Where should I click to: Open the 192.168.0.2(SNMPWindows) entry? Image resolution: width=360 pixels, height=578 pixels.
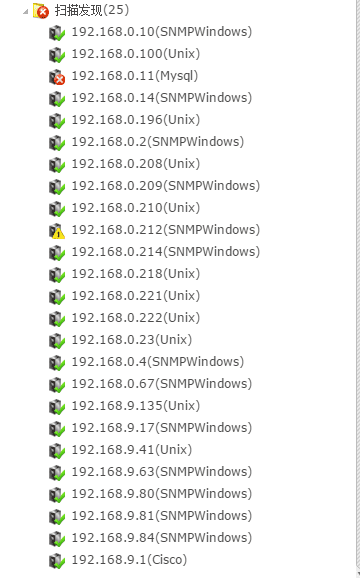[158, 142]
